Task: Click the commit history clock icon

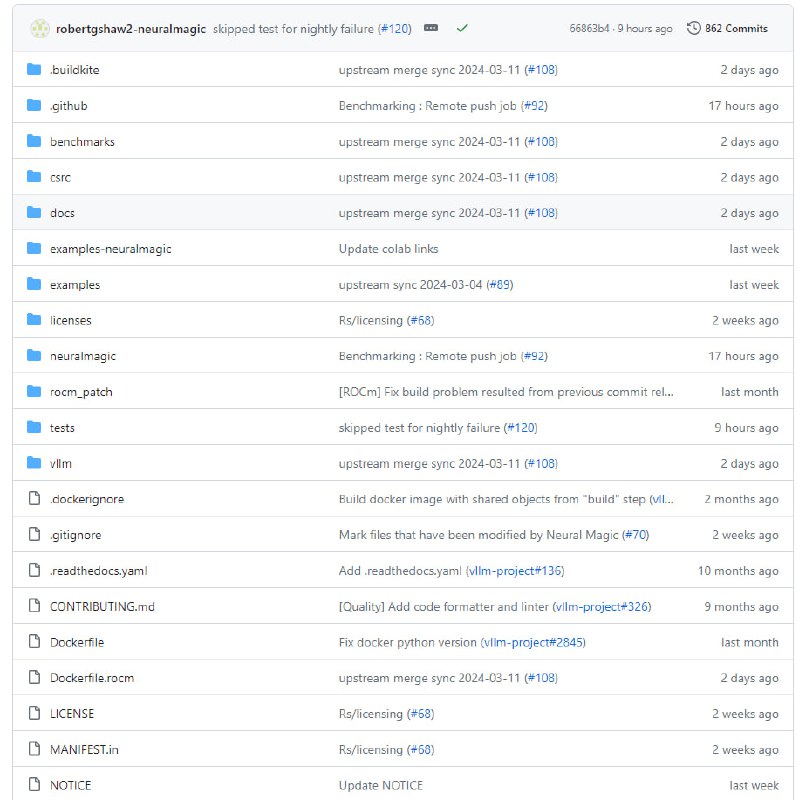Action: pos(694,28)
